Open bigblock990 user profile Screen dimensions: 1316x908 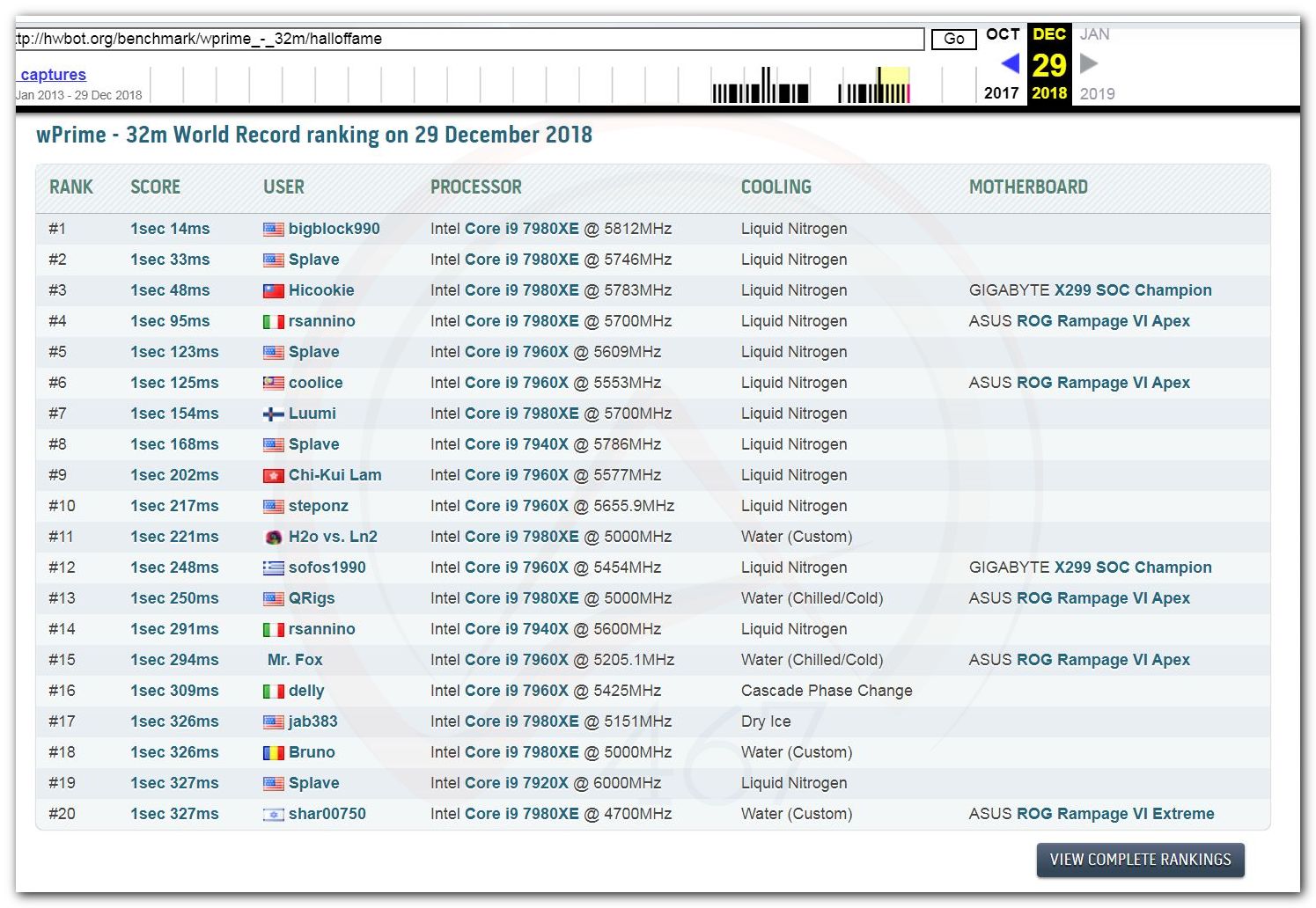pos(334,229)
